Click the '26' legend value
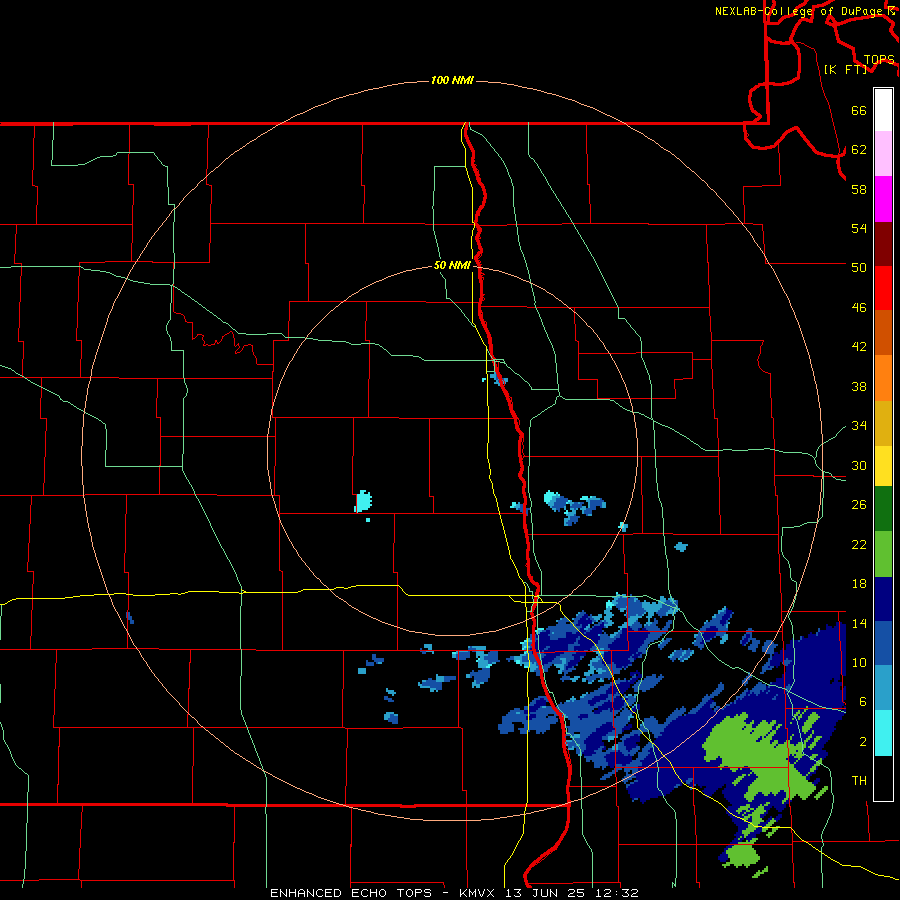The width and height of the screenshot is (900, 900). 859,505
